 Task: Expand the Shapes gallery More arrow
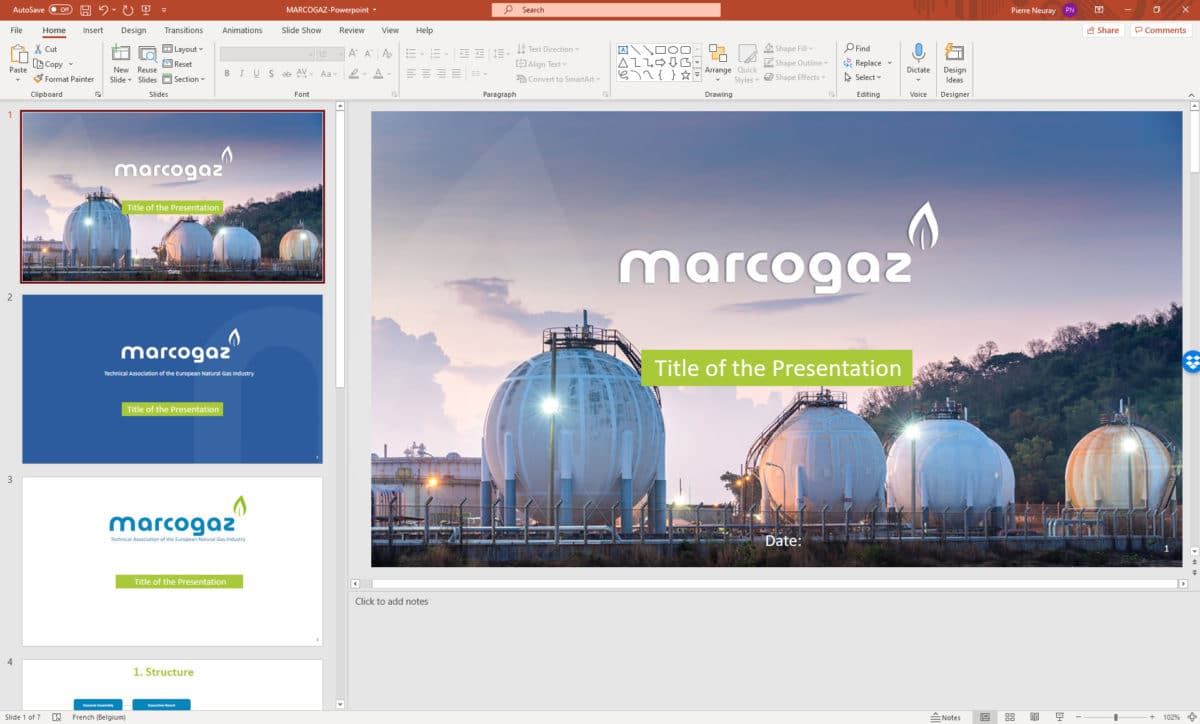tap(697, 76)
